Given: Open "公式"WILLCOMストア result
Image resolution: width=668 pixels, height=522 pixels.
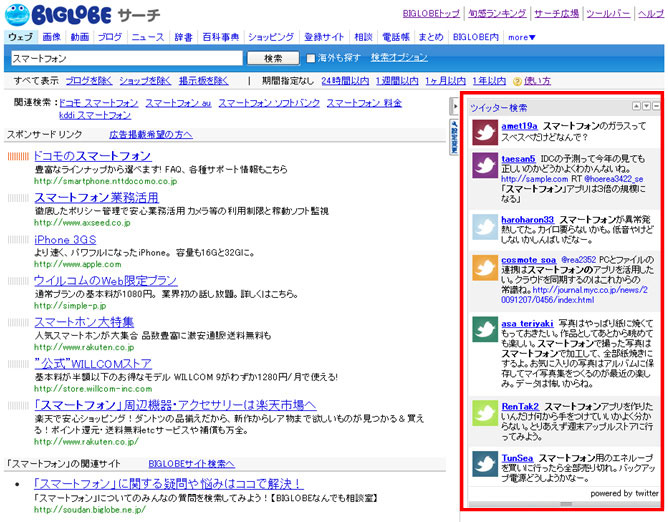Looking at the screenshot, I should (x=93, y=364).
